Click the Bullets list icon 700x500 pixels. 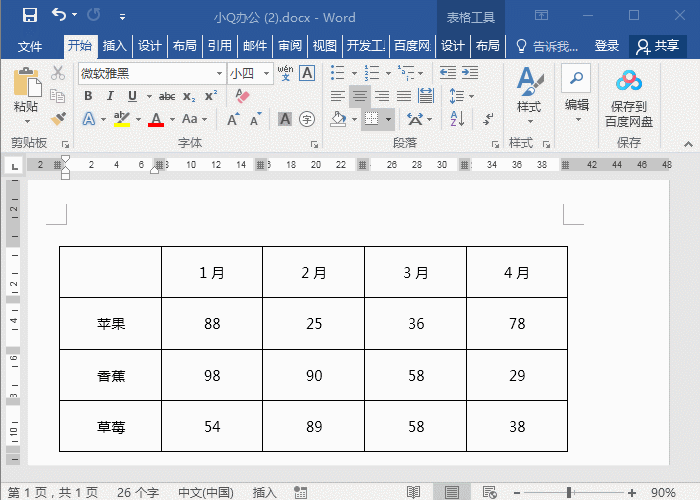pos(338,72)
